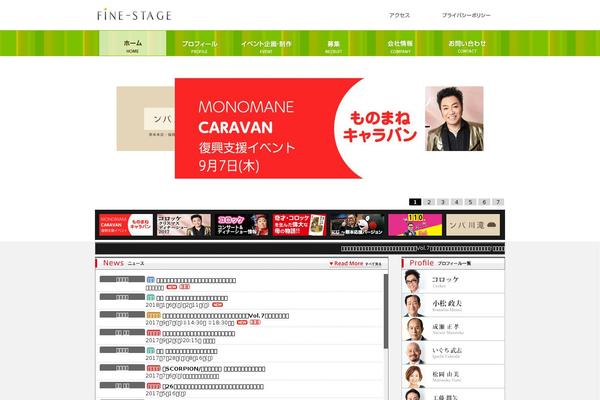
Task: Select slide 4 in banner pager
Action: click(457, 202)
